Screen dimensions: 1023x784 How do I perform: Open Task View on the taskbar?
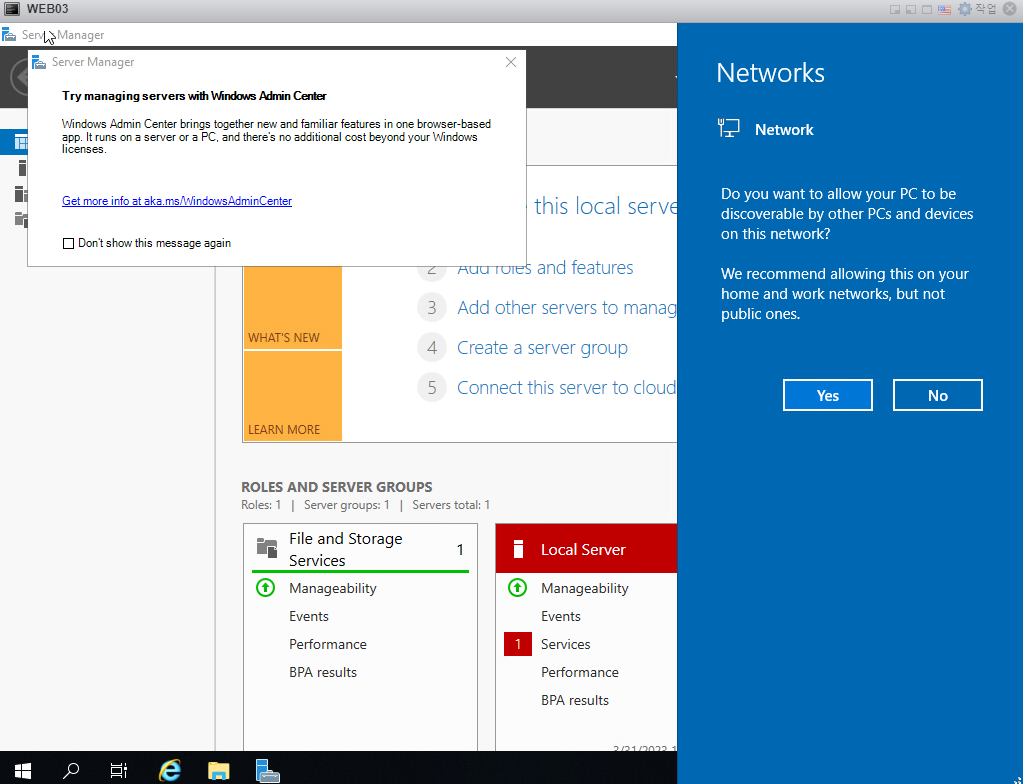pyautogui.click(x=119, y=770)
